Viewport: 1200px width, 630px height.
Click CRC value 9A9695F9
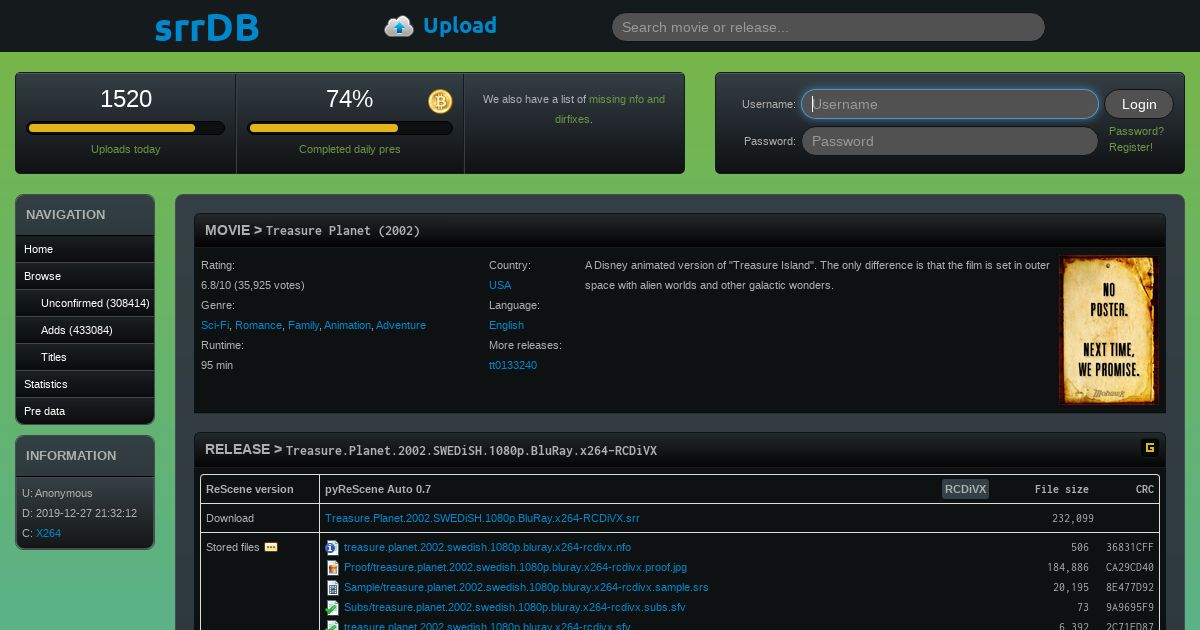click(x=1130, y=607)
